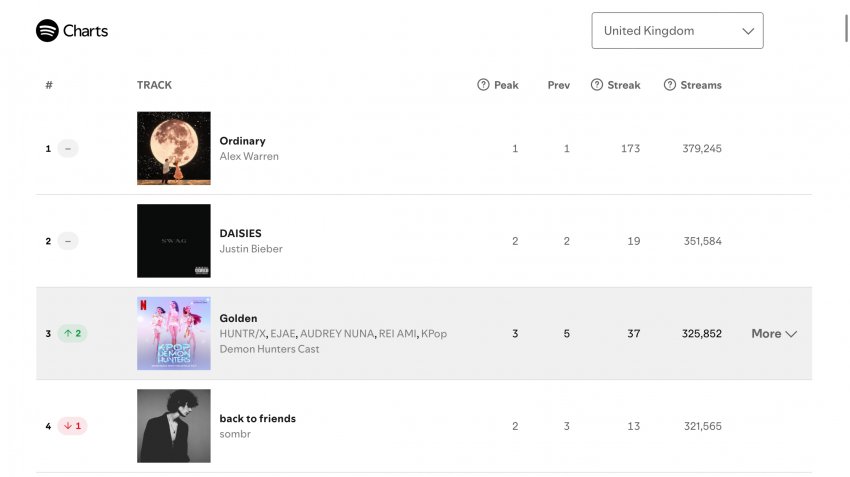Click the Streams column help icon
The width and height of the screenshot is (850, 477).
pyautogui.click(x=670, y=85)
